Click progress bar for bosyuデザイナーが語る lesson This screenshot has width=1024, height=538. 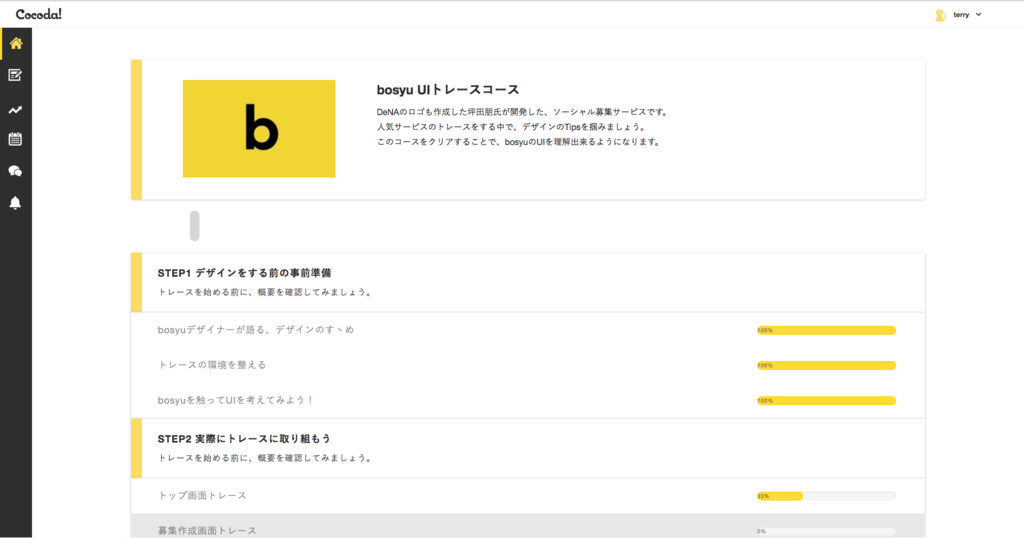tap(826, 330)
